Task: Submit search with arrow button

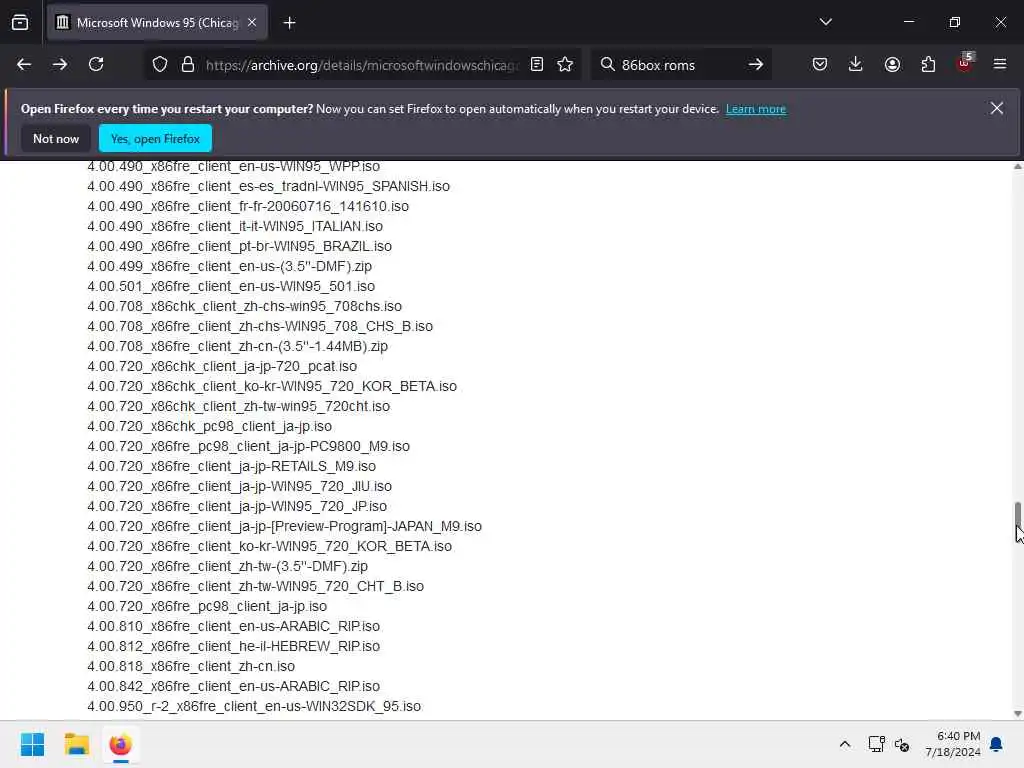Action: coord(756,65)
